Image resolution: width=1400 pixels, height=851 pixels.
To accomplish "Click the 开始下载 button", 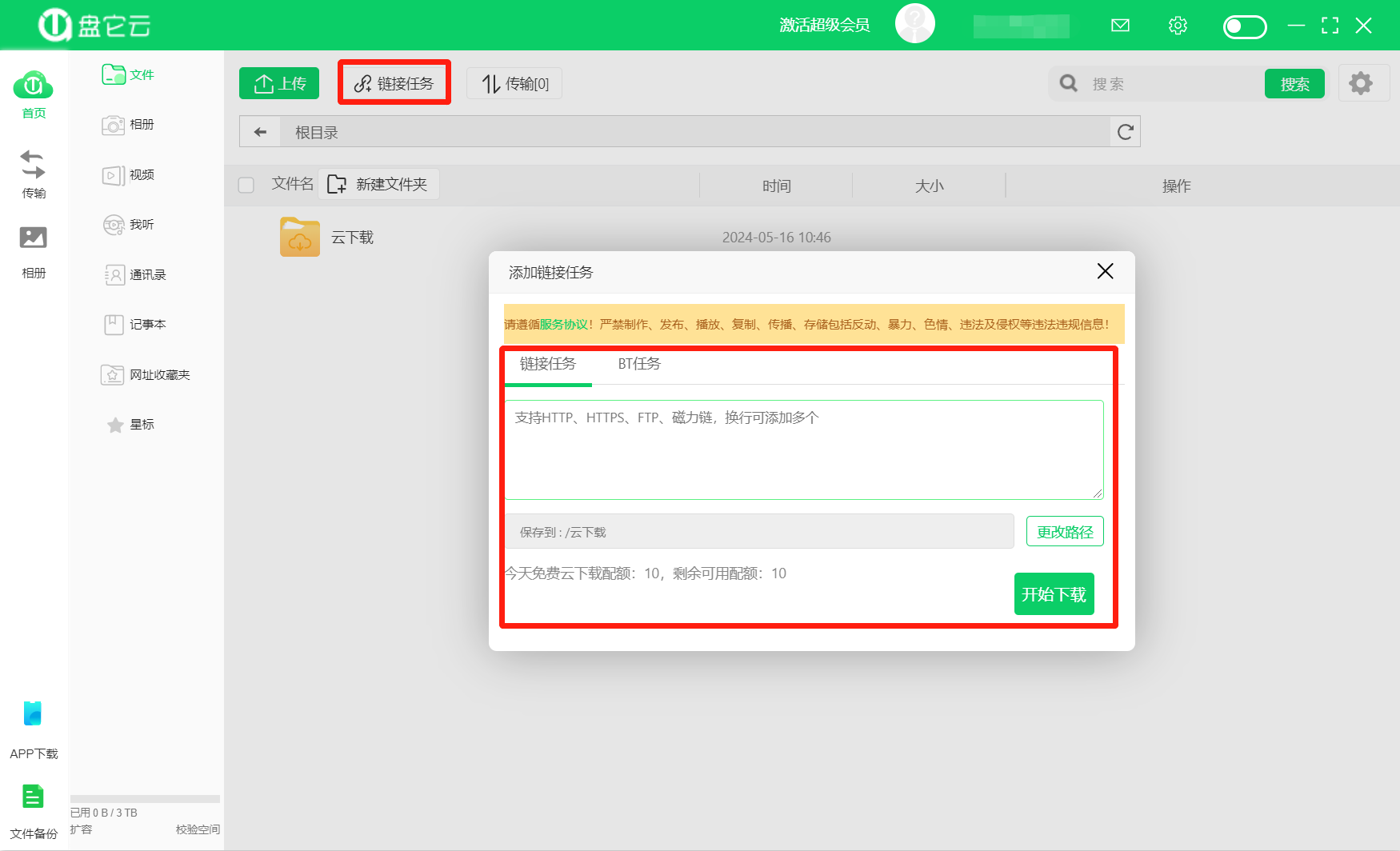I will pos(1054,594).
